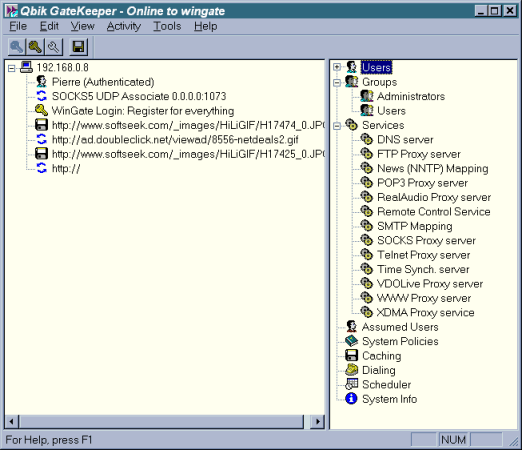Viewport: 522px width, 450px height.
Task: Select XDMA Proxy service
Action: coord(426,312)
